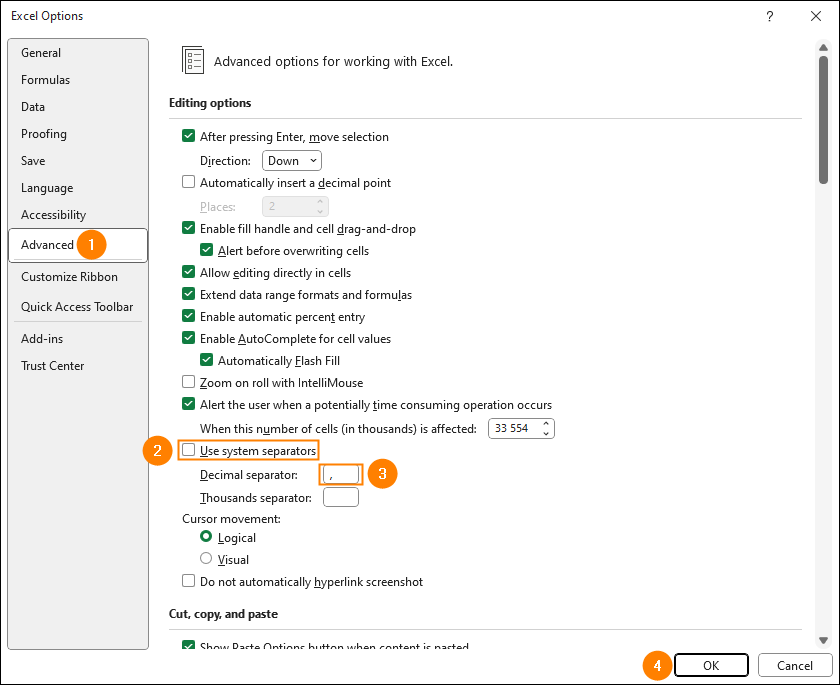Viewport: 840px width, 685px height.
Task: Open Quick Access Toolbar settings
Action: [77, 307]
